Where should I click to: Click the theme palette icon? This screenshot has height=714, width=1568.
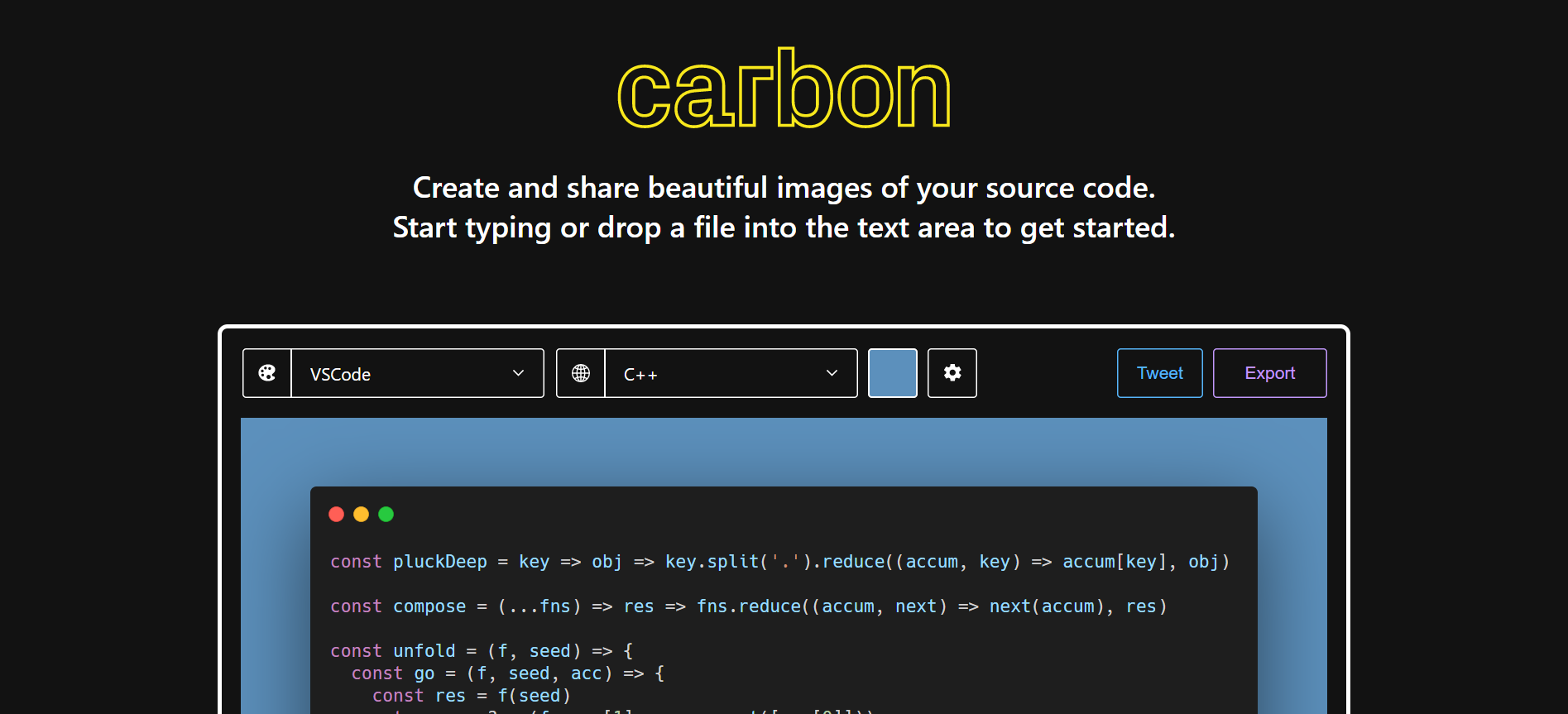point(266,373)
